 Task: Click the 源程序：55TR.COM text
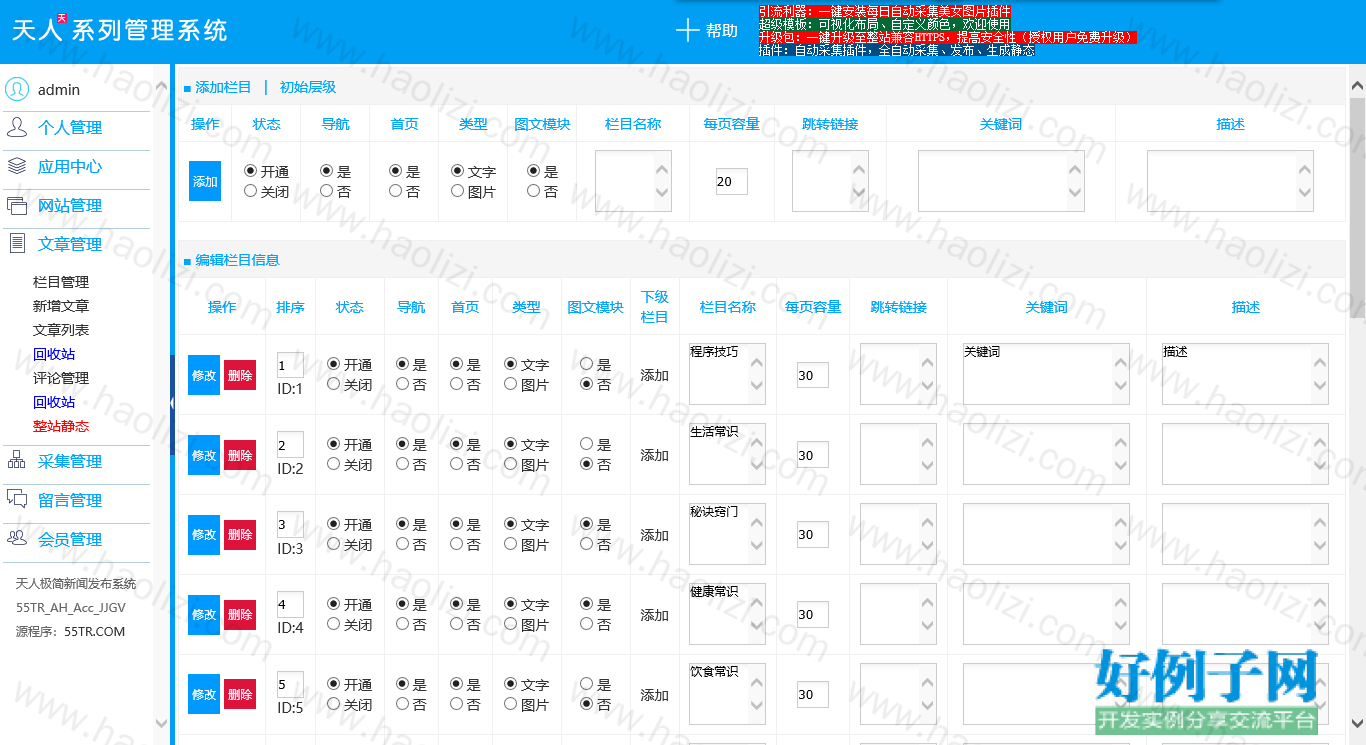click(x=71, y=632)
